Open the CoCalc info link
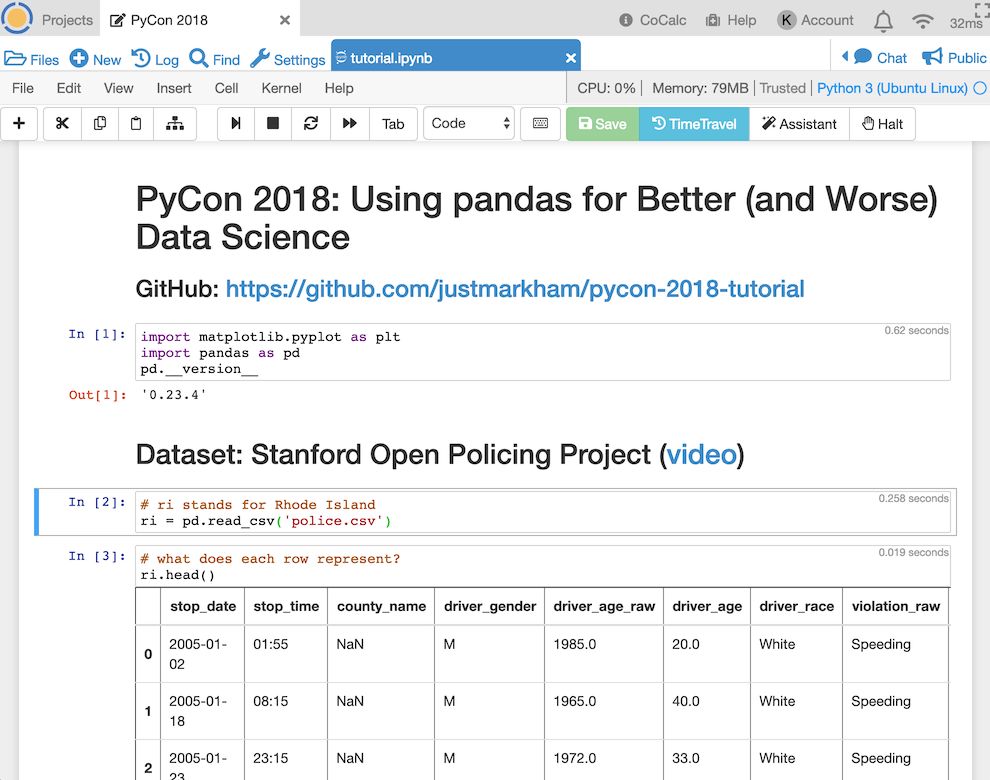This screenshot has height=780, width=990. pyautogui.click(x=653, y=20)
